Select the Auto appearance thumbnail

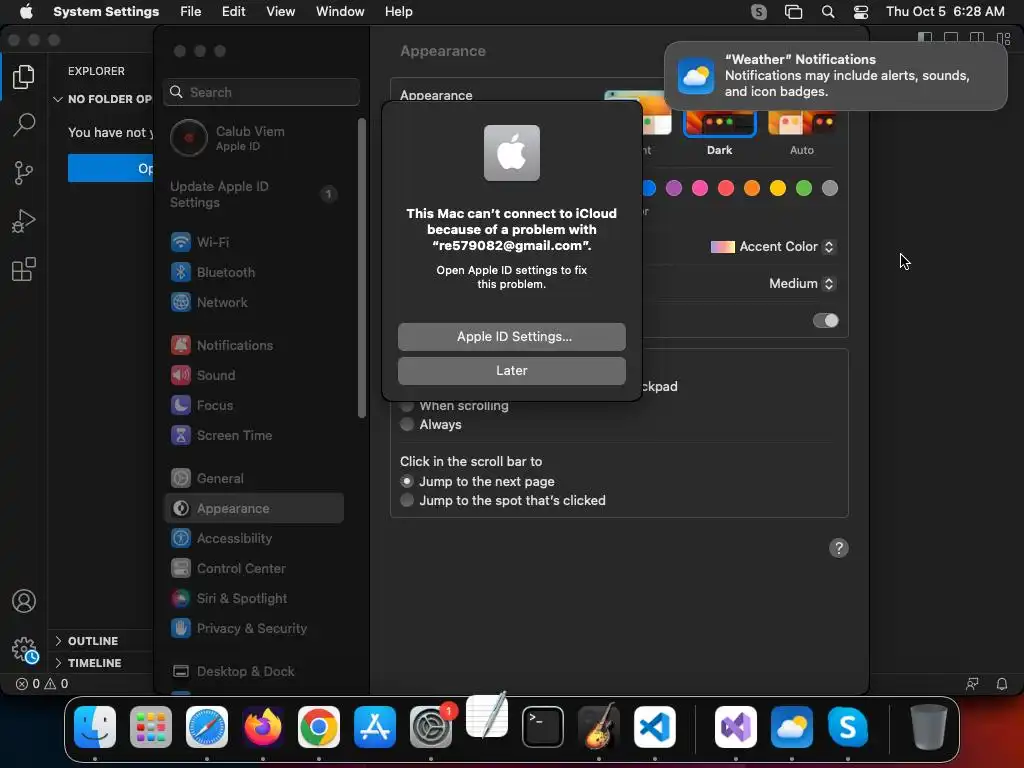pyautogui.click(x=802, y=124)
